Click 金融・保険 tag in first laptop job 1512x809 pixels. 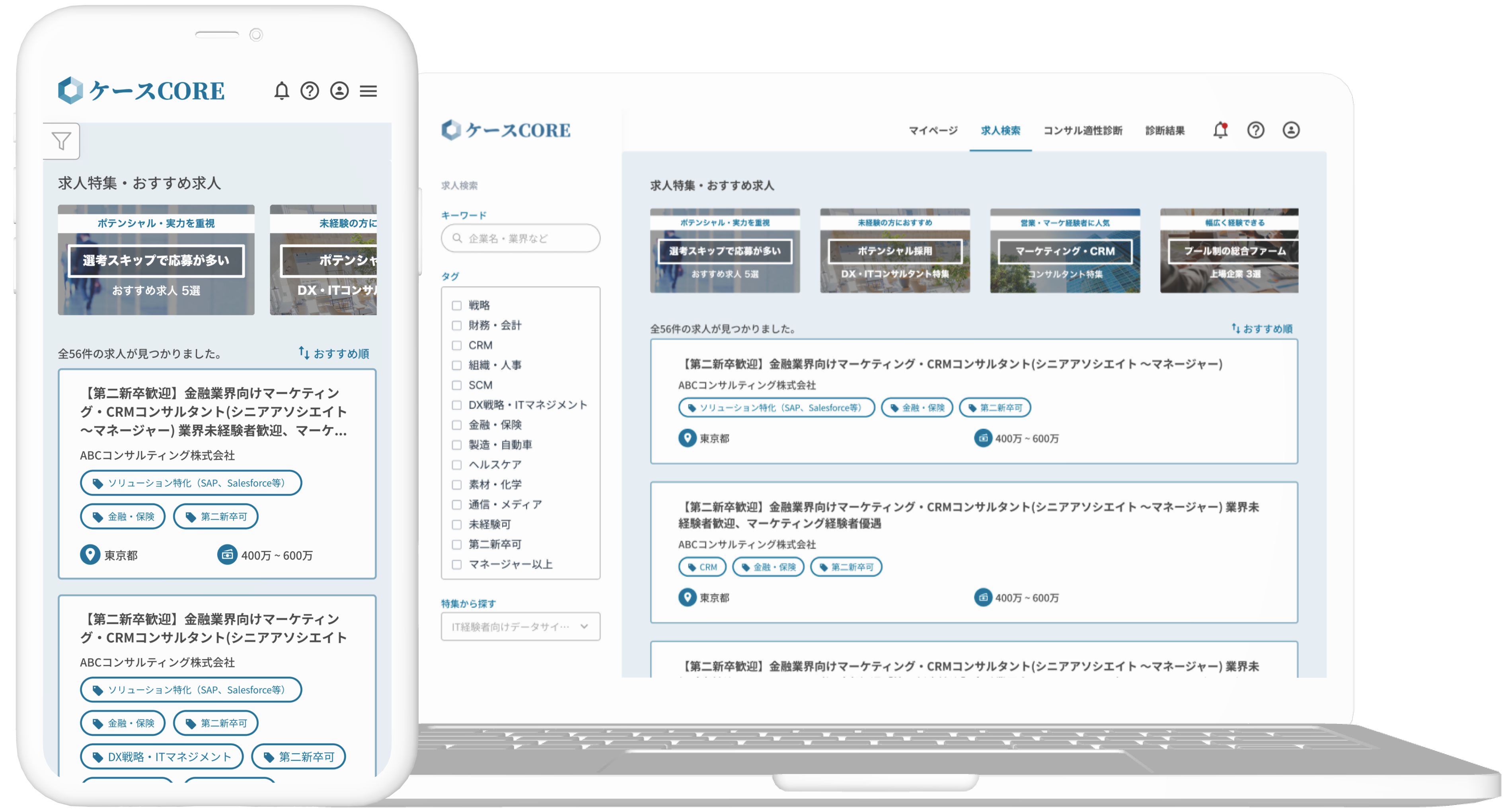[x=918, y=407]
